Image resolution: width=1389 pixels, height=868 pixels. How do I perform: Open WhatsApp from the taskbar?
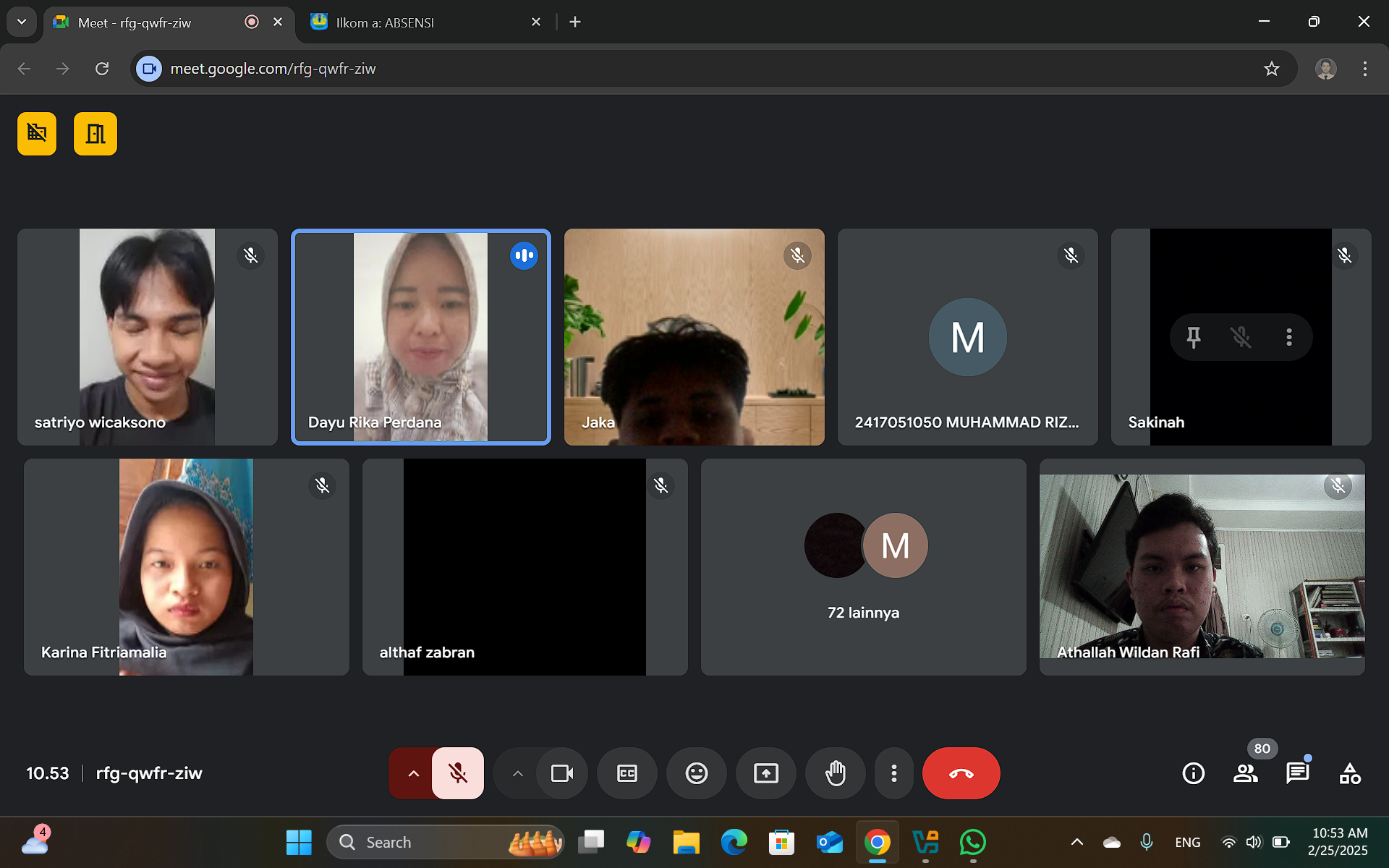(972, 842)
